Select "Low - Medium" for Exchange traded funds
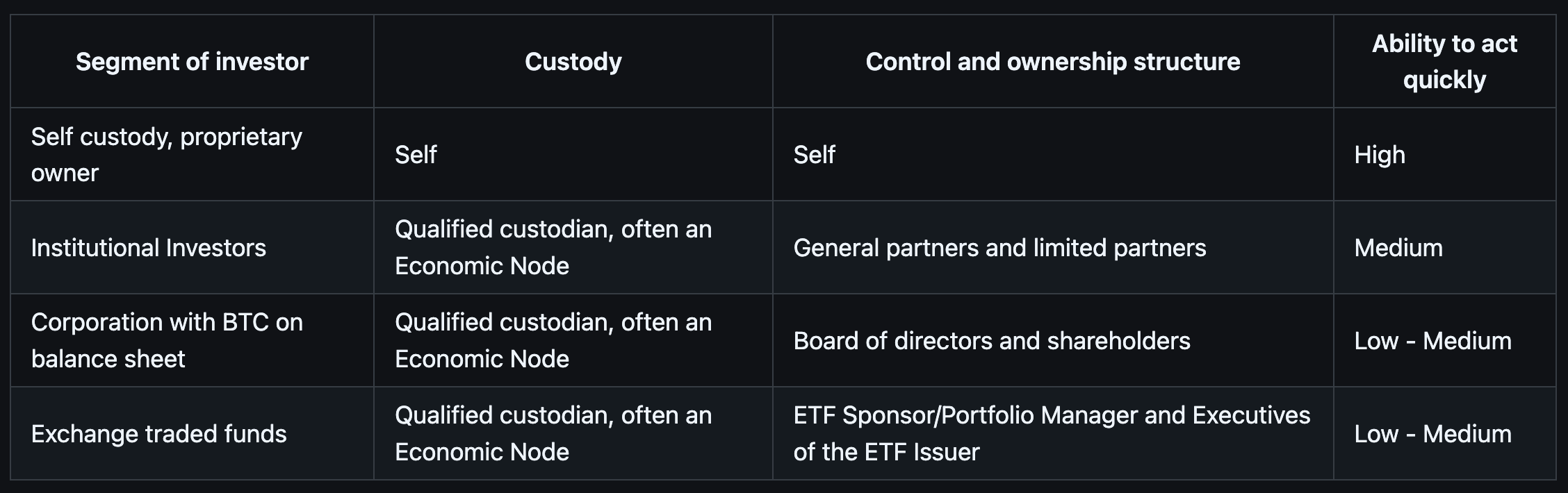 pos(1432,434)
